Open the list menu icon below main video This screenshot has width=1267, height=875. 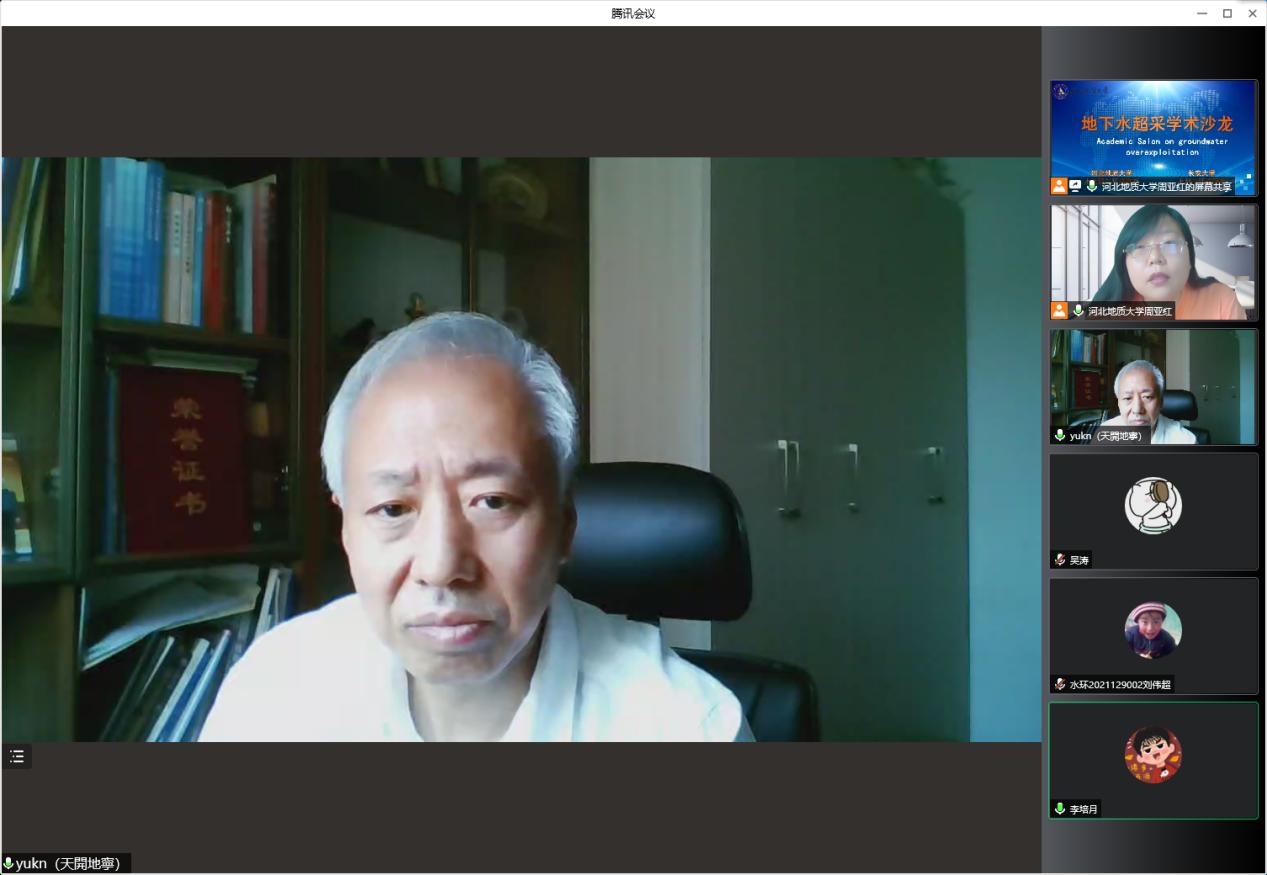pyautogui.click(x=17, y=757)
